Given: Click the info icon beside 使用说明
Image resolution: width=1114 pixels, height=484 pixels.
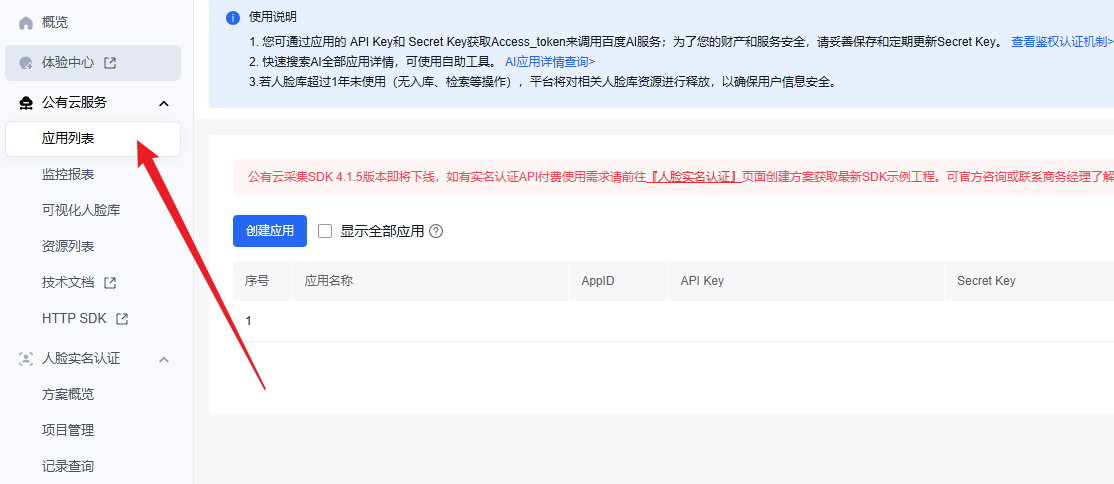Looking at the screenshot, I should (x=232, y=18).
